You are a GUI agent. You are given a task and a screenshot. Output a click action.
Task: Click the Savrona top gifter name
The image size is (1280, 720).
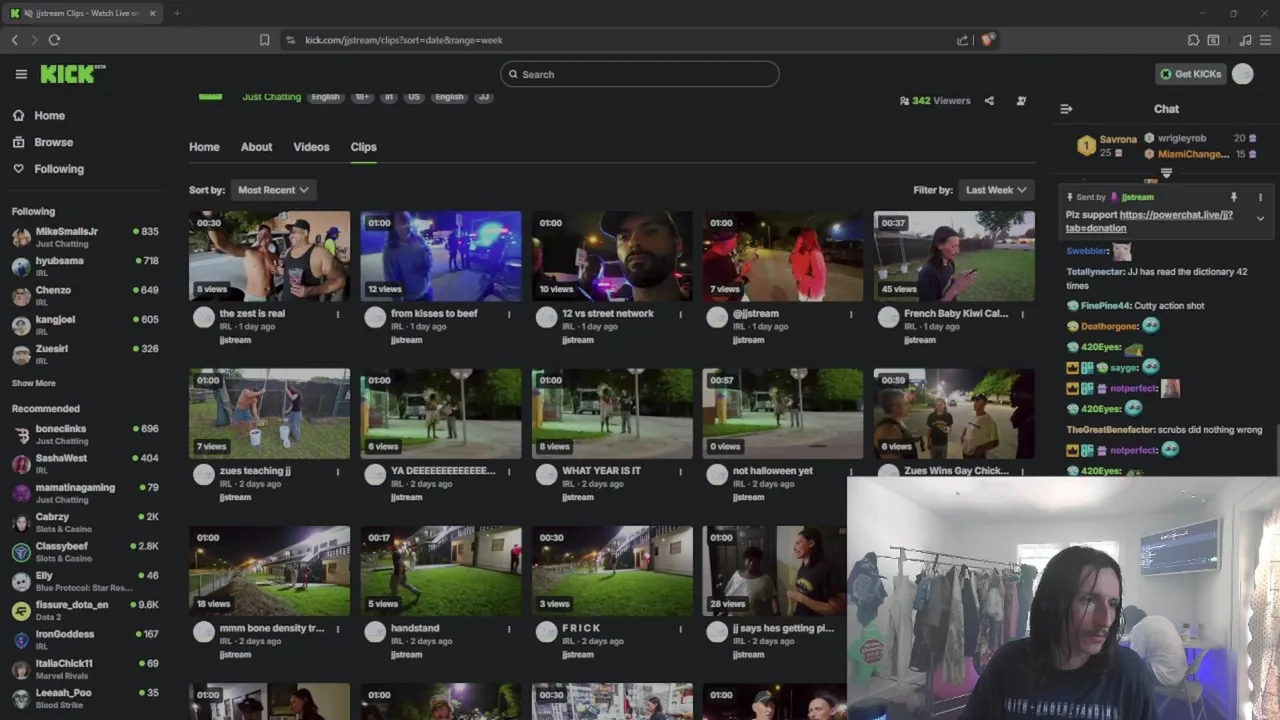1118,140
